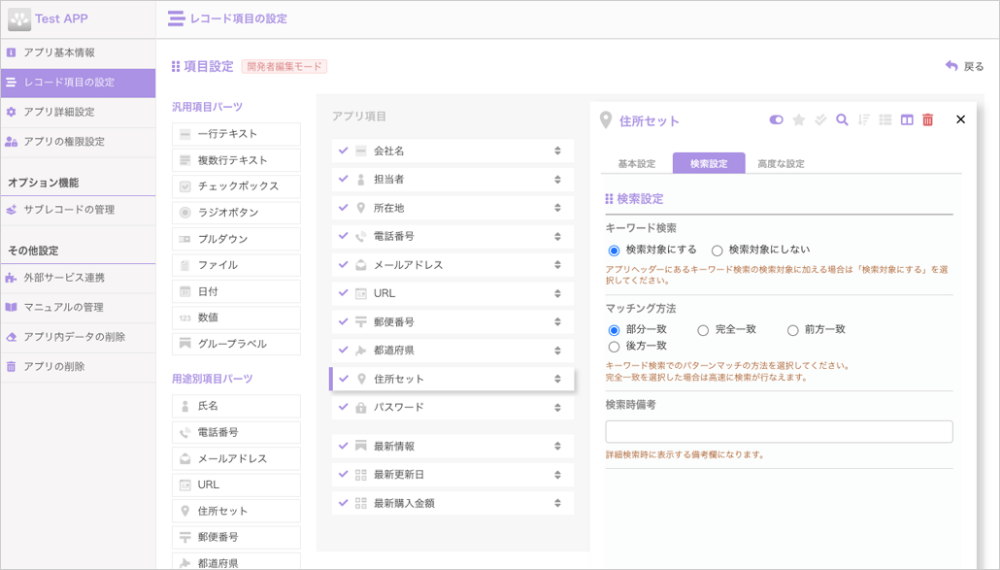Click the sort handle arrows on 電話番号 app row
Screen dimensions: 1000x570
coord(557,237)
